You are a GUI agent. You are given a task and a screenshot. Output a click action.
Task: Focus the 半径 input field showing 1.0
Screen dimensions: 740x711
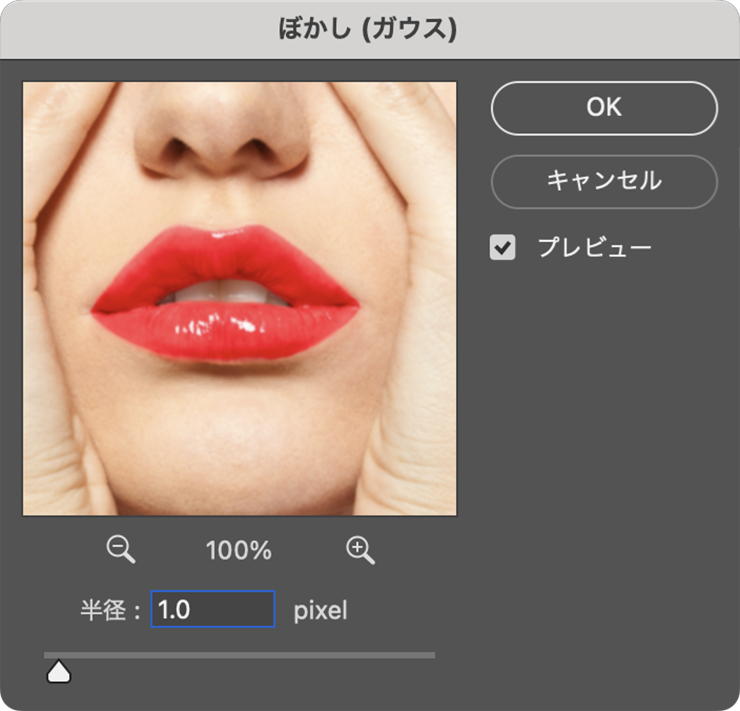click(x=212, y=609)
